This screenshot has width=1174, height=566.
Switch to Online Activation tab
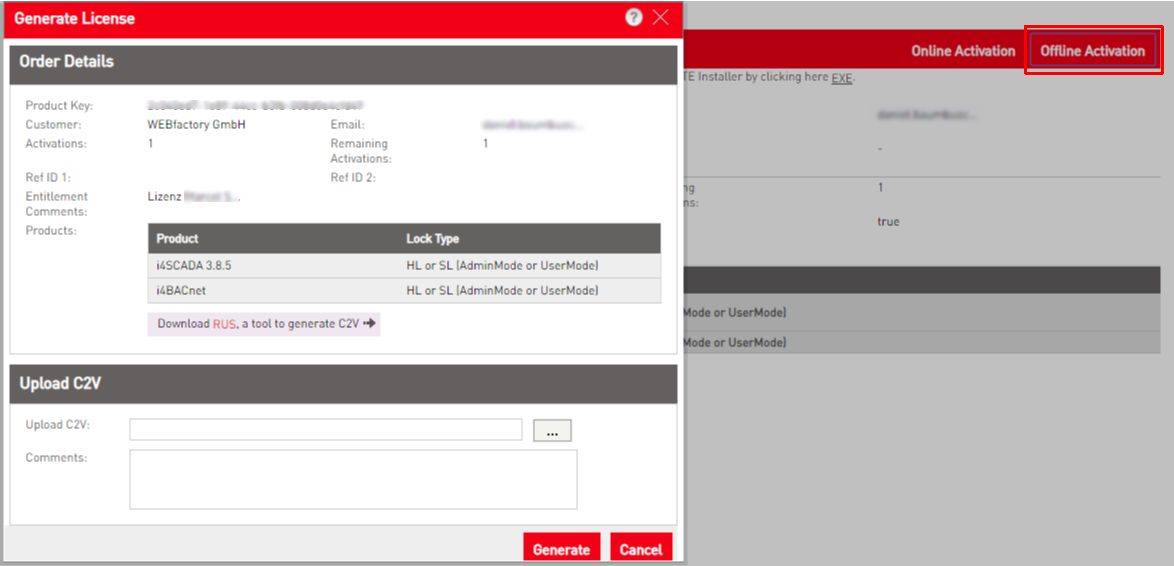(963, 51)
